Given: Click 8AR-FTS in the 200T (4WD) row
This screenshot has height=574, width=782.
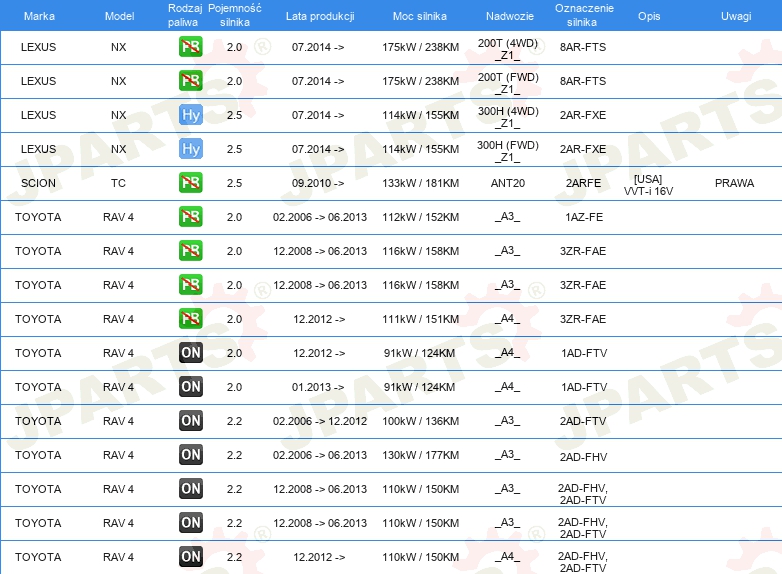Looking at the screenshot, I should click(x=583, y=47).
